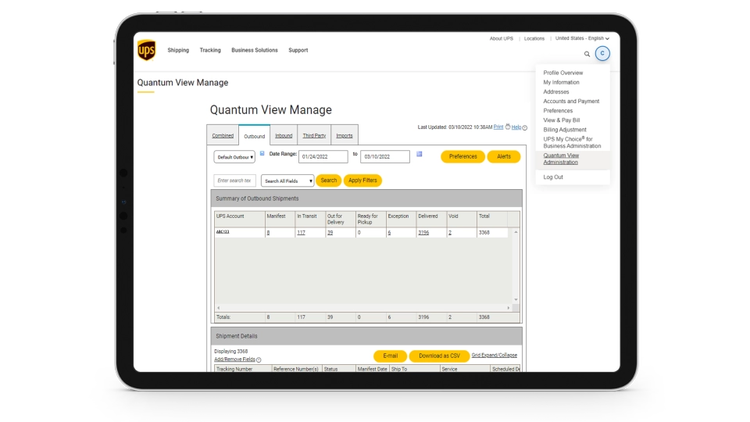Open the Search All Fields dropdown
The width and height of the screenshot is (750, 422).
[287, 181]
